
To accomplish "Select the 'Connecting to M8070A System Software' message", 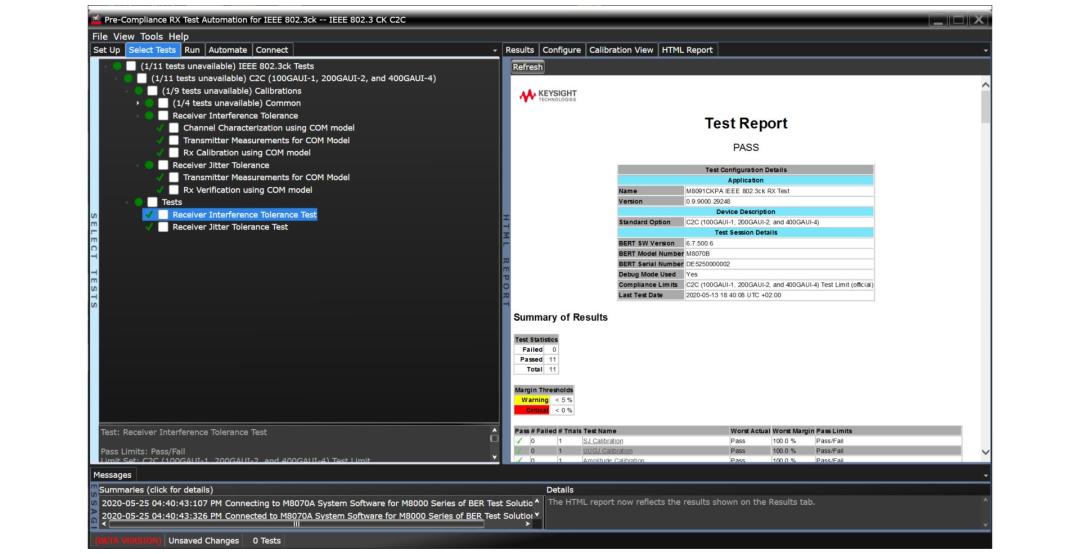I will 317,503.
